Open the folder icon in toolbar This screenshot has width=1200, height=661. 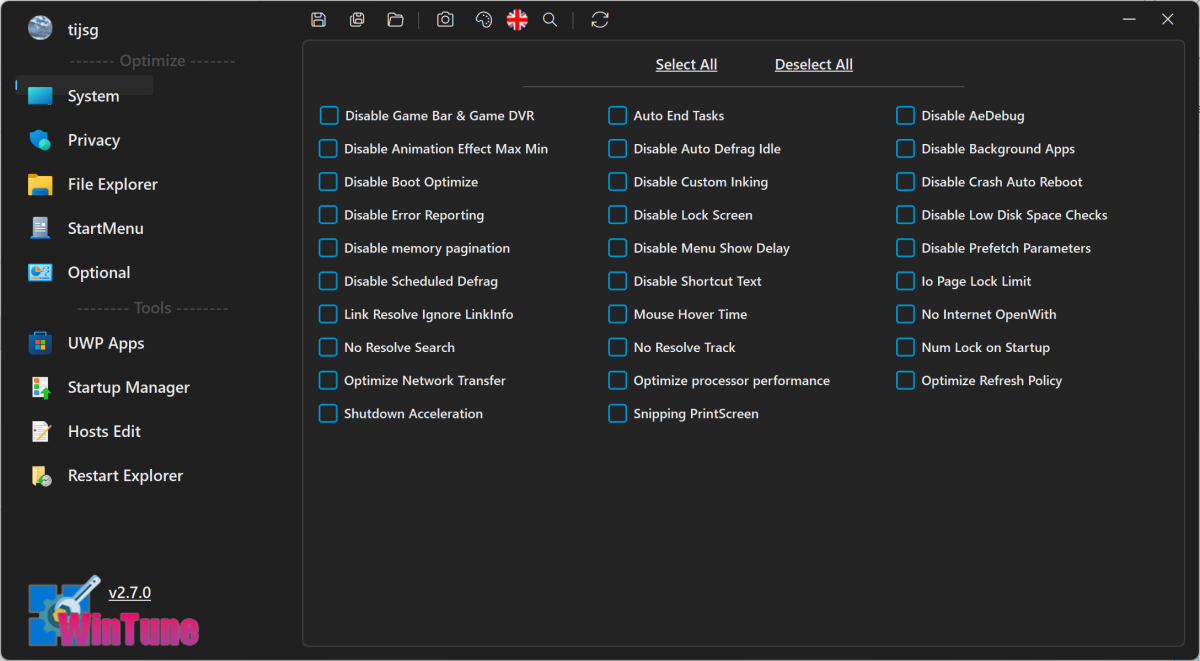click(x=395, y=20)
